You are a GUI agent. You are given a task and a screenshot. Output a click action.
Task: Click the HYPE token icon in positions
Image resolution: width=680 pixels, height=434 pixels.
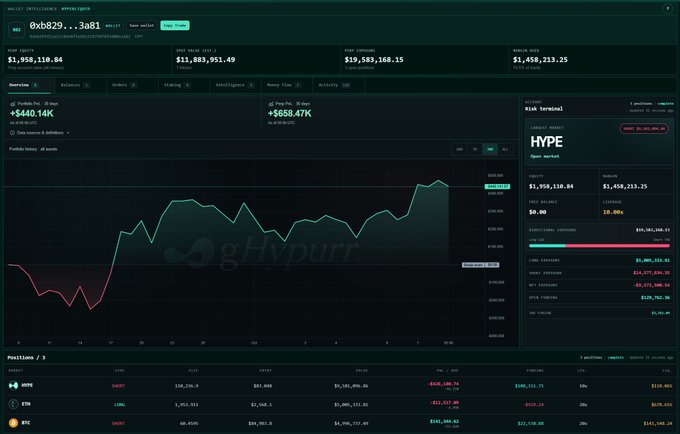click(13, 385)
